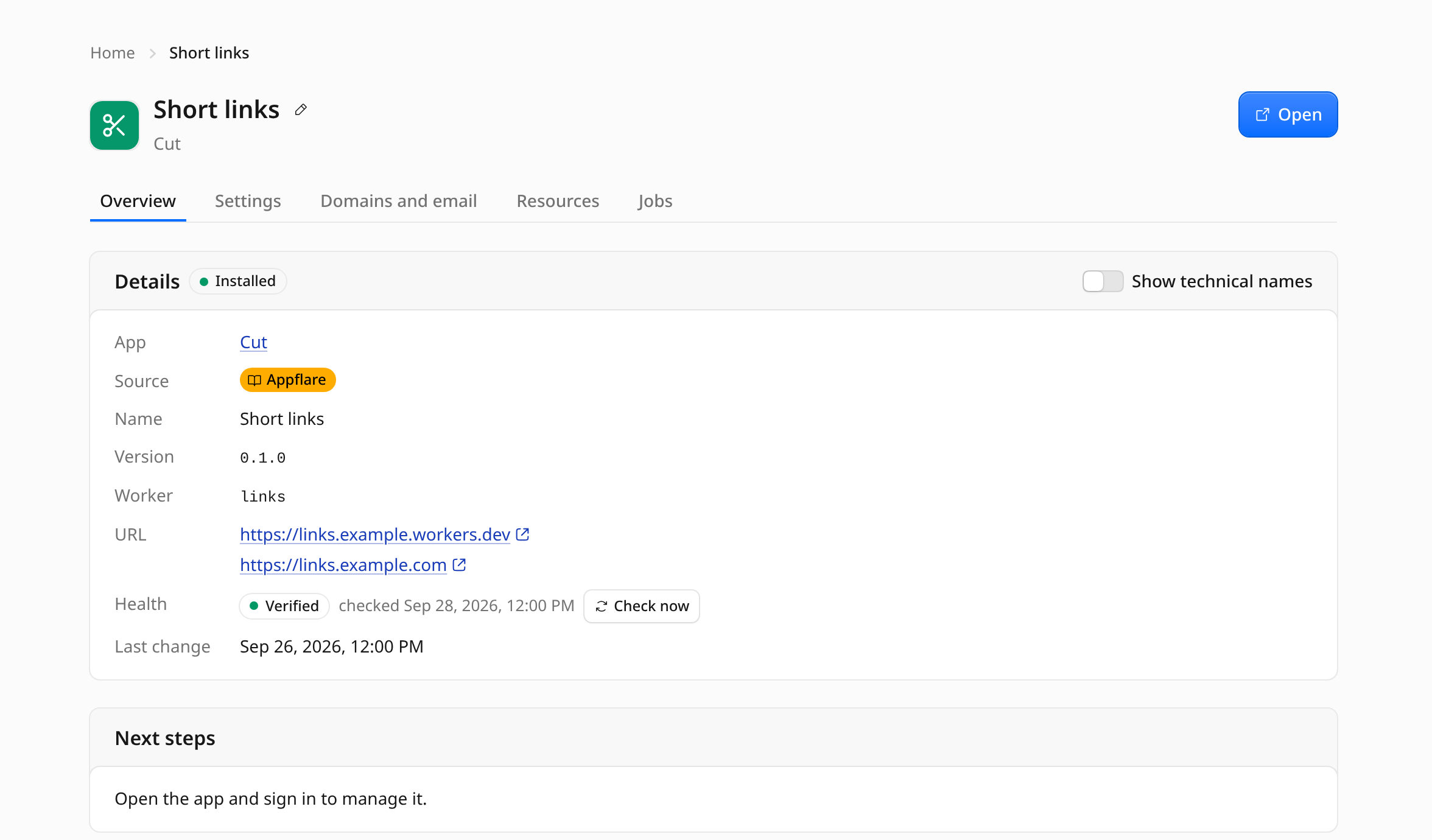The height and width of the screenshot is (840, 1432).
Task: Click the Next steps heading
Action: 165,738
